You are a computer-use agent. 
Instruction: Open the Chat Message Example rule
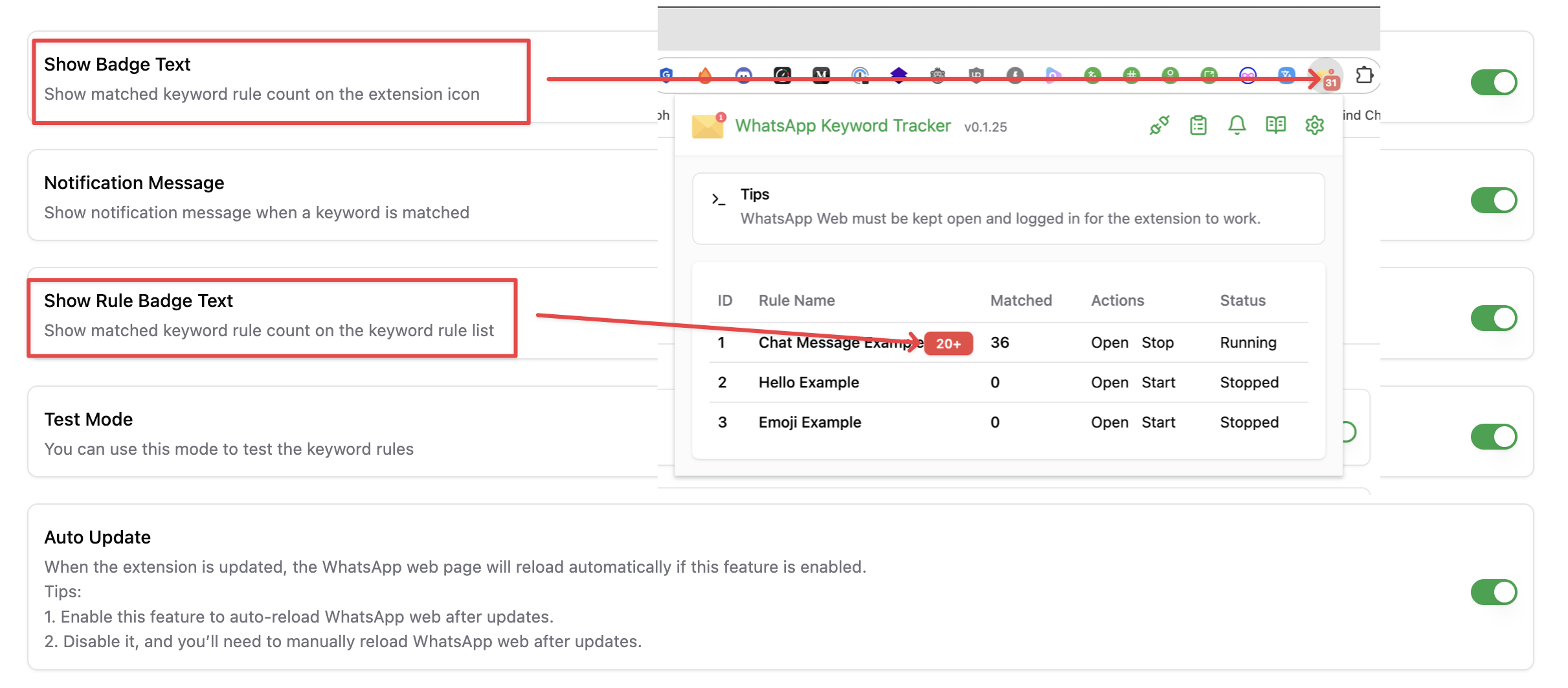tap(1110, 343)
